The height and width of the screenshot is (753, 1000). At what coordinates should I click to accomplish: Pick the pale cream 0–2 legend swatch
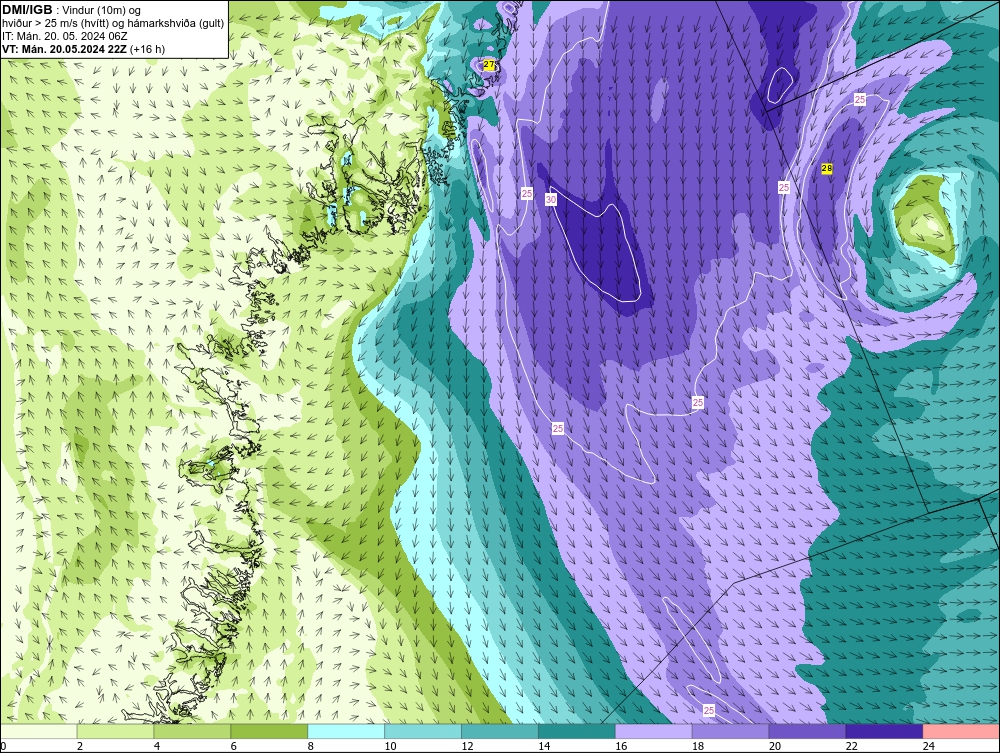coord(39,731)
